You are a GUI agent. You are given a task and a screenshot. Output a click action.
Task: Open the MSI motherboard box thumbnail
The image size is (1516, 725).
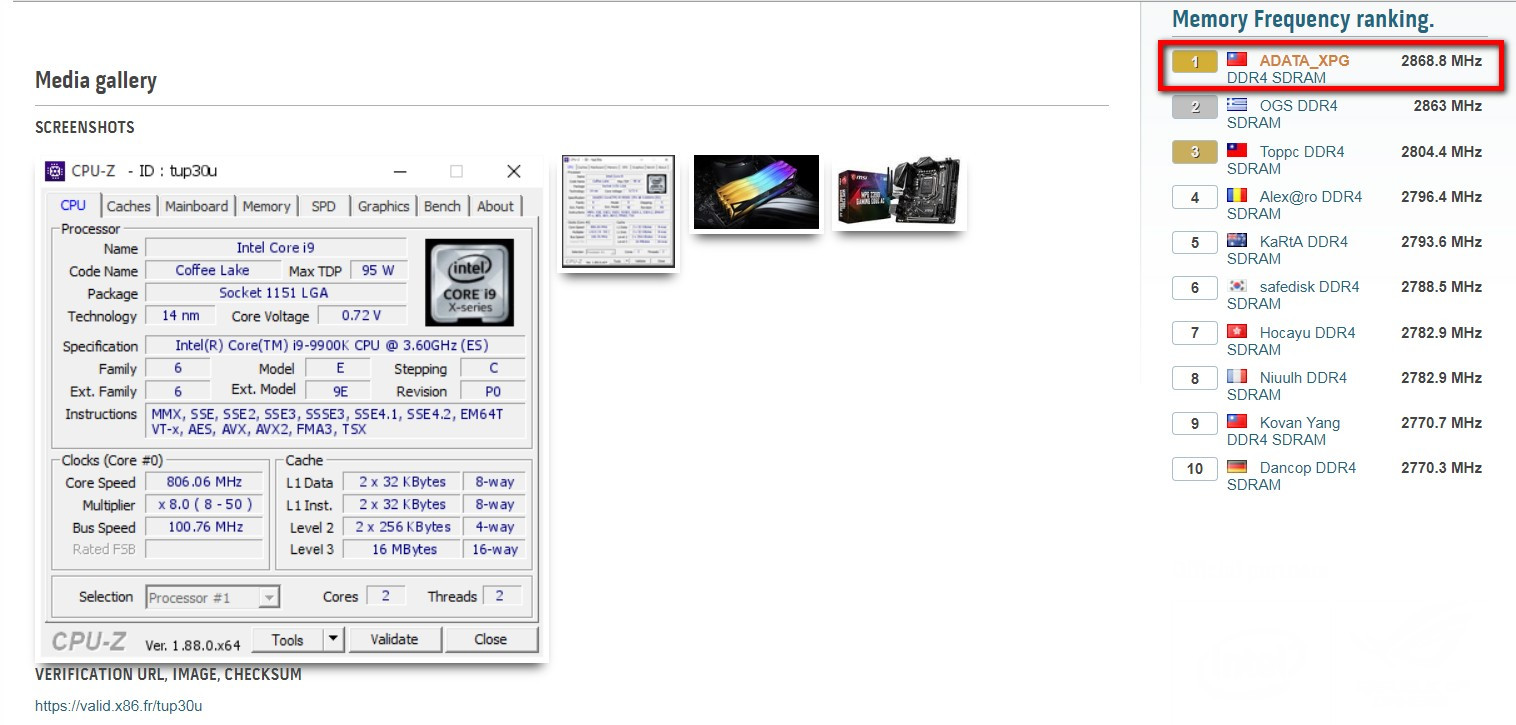[x=899, y=192]
